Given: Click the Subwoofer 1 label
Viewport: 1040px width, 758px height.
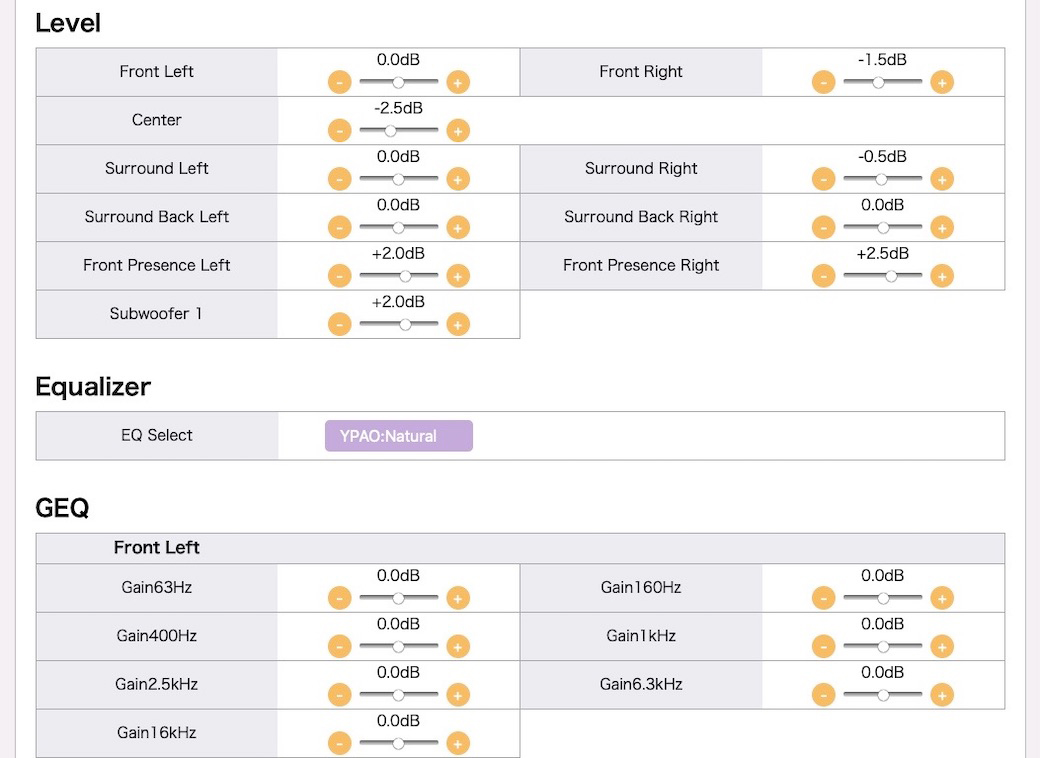Looking at the screenshot, I should pyautogui.click(x=156, y=314).
